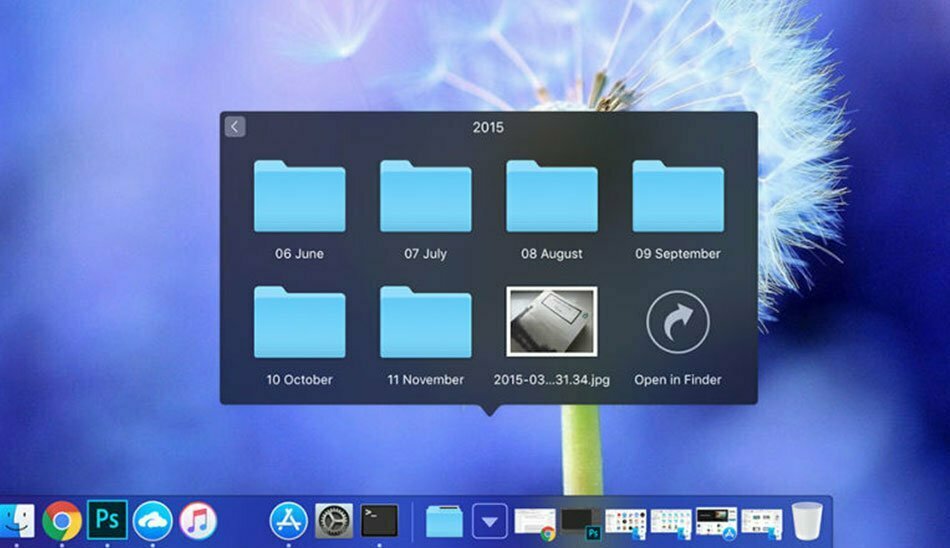The height and width of the screenshot is (548, 950).
Task: Open the Trash in the dock
Action: tap(807, 521)
